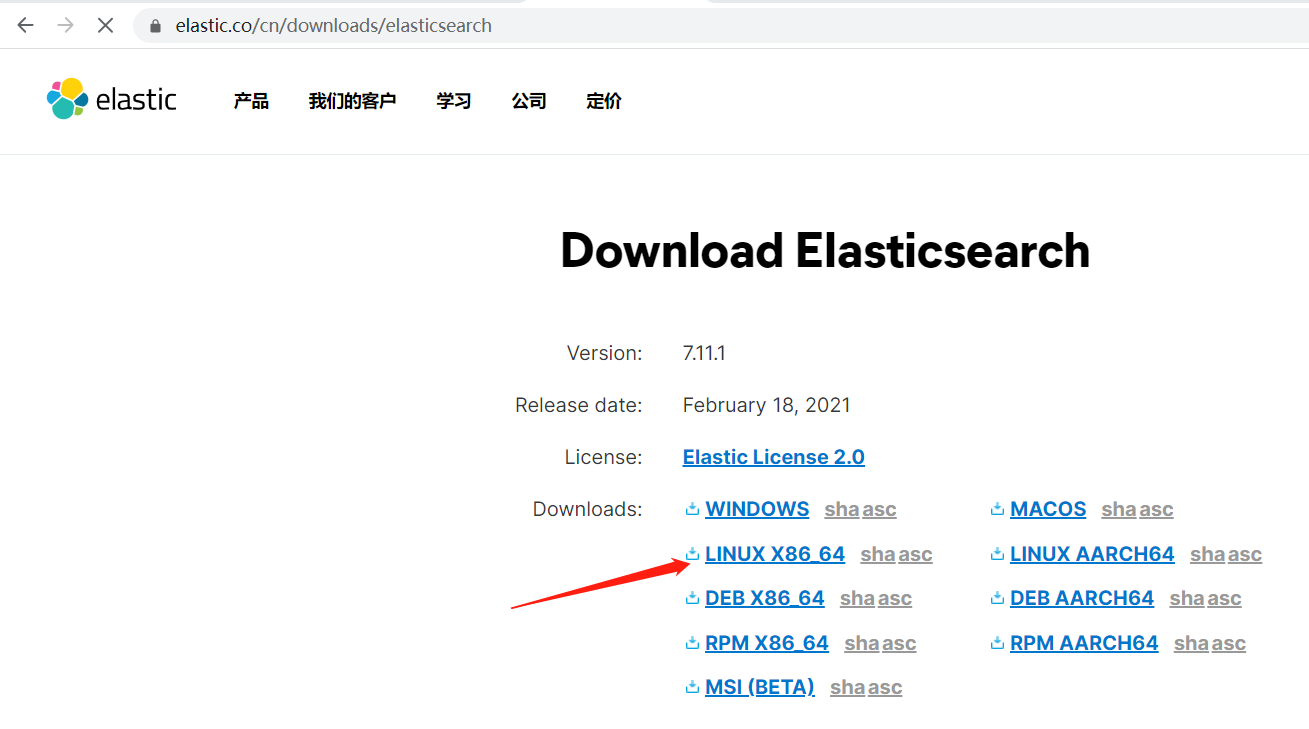Image resolution: width=1309 pixels, height=729 pixels.
Task: Open the Elastic License 2.0 link
Action: [774, 457]
